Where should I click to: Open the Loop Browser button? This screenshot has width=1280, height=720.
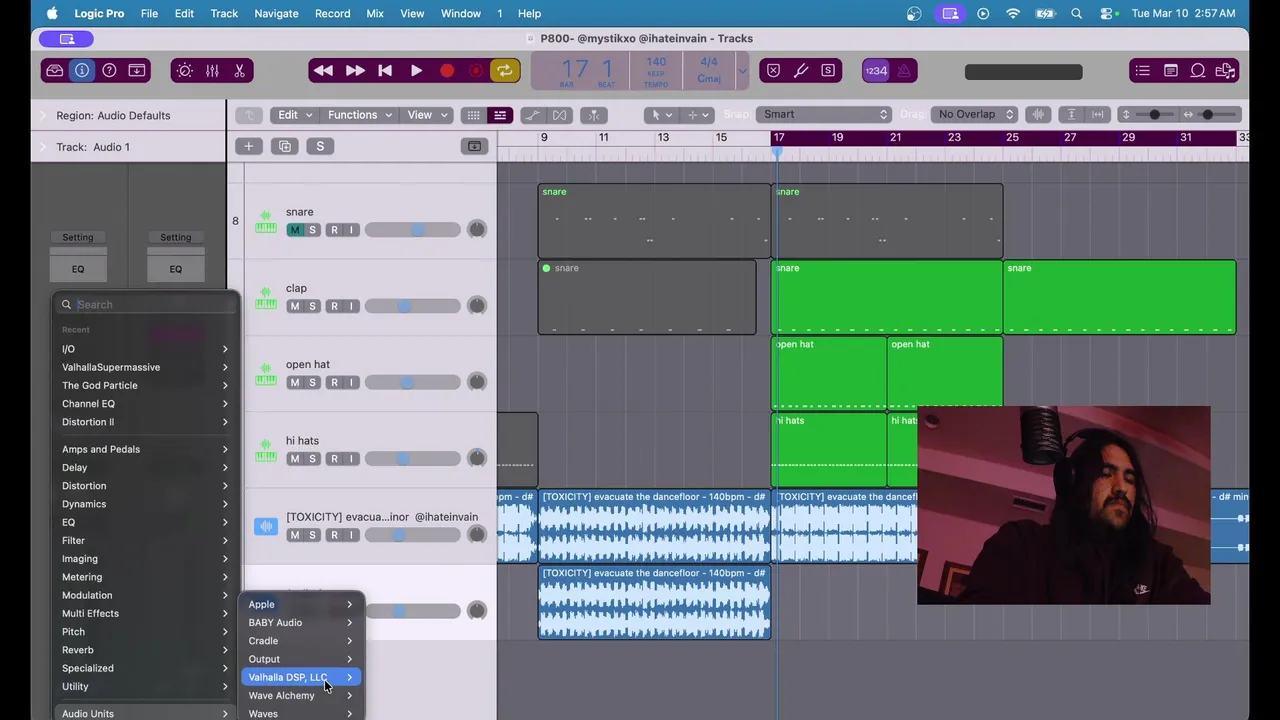1198,71
